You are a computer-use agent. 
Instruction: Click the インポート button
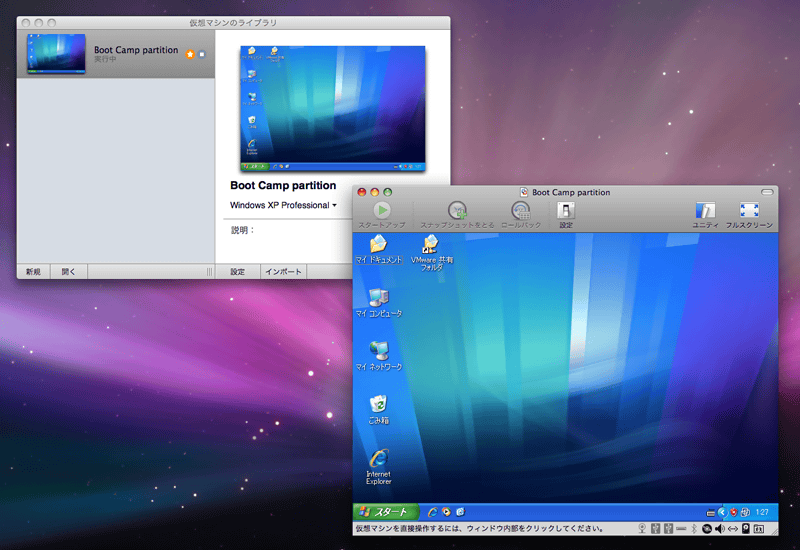click(283, 271)
